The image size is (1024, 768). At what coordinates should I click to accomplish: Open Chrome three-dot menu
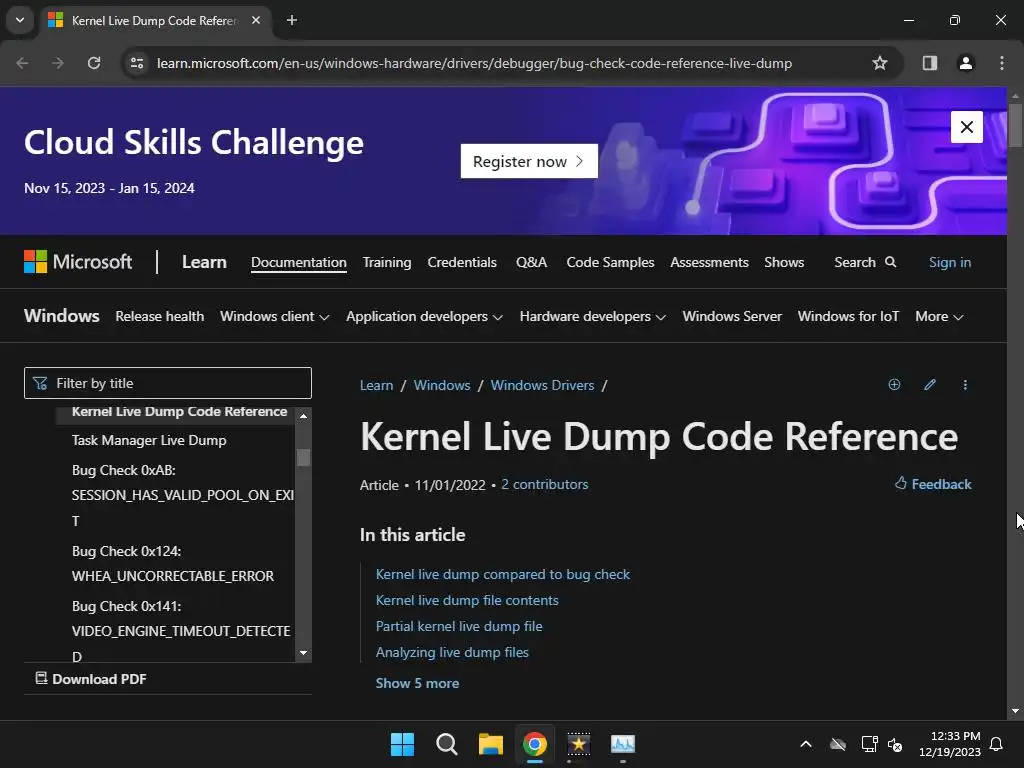pyautogui.click(x=1002, y=63)
